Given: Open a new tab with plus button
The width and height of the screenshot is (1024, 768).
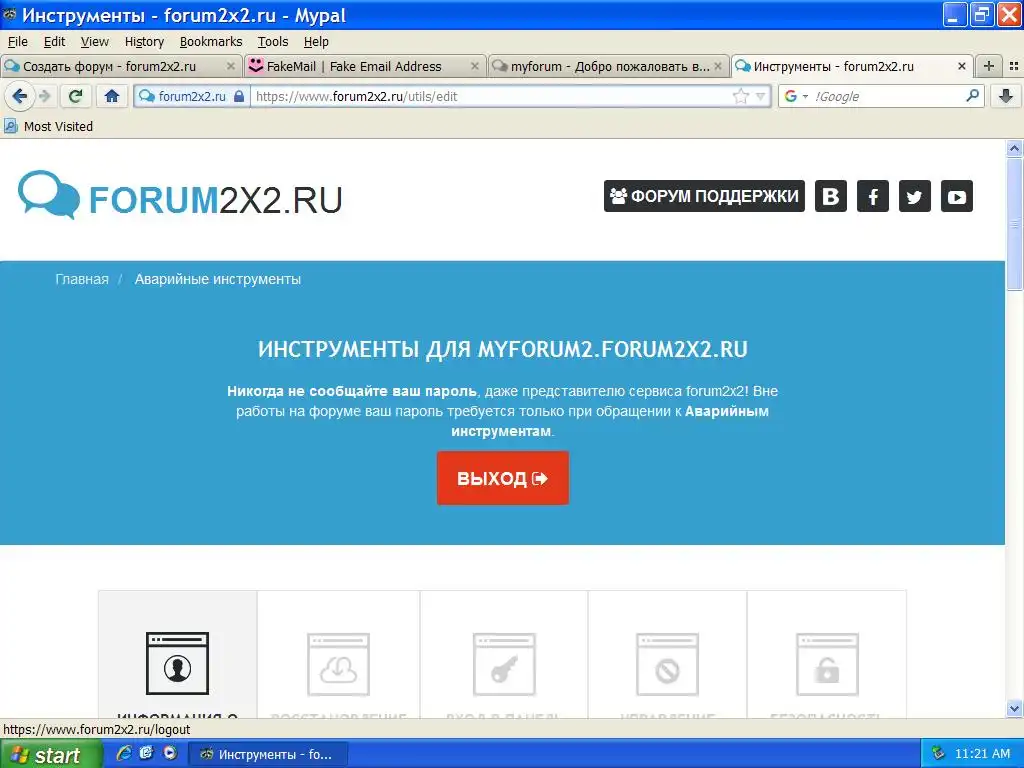Looking at the screenshot, I should coord(989,66).
